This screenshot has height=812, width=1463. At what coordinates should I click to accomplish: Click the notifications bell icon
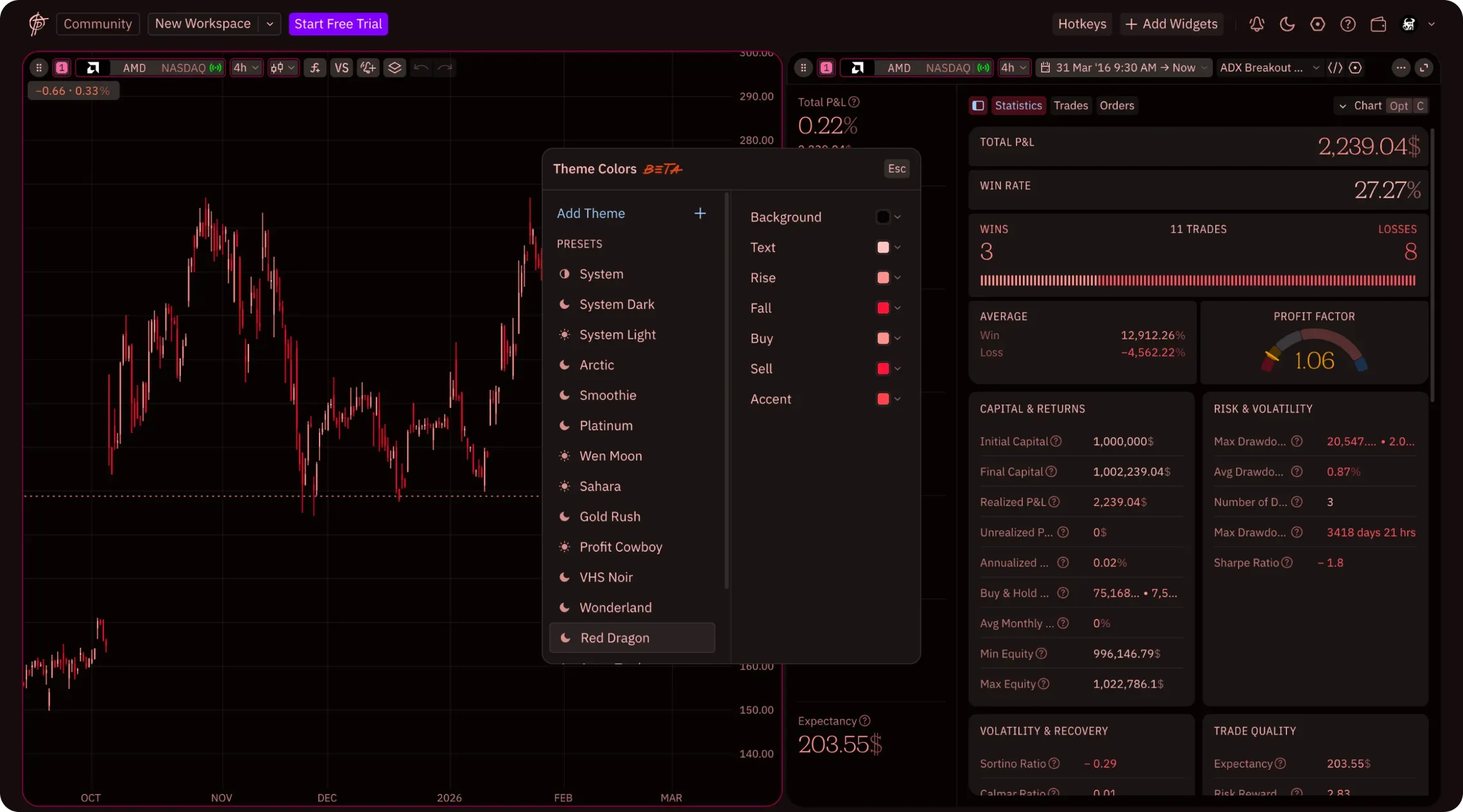(x=1256, y=24)
